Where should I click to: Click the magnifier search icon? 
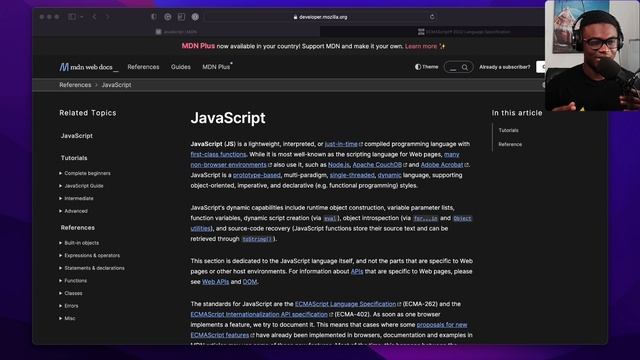coord(465,67)
